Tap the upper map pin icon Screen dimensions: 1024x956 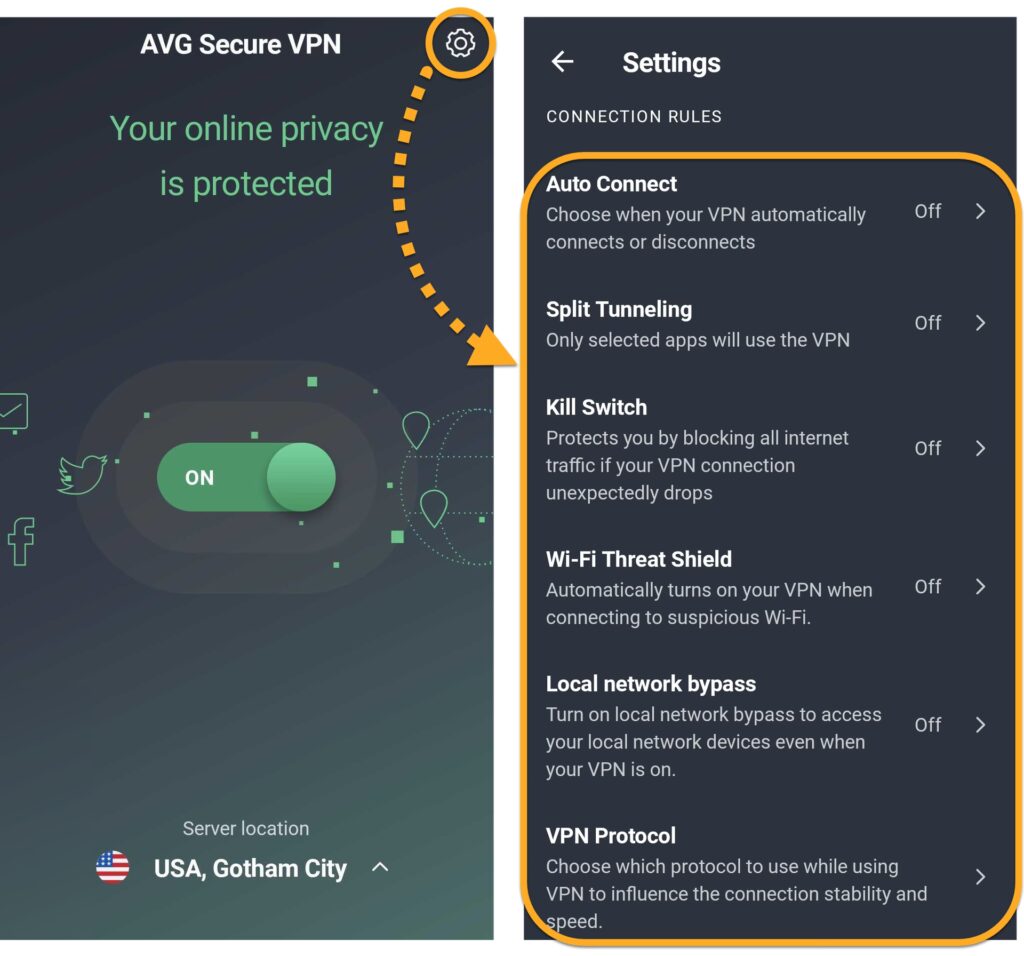click(x=416, y=430)
